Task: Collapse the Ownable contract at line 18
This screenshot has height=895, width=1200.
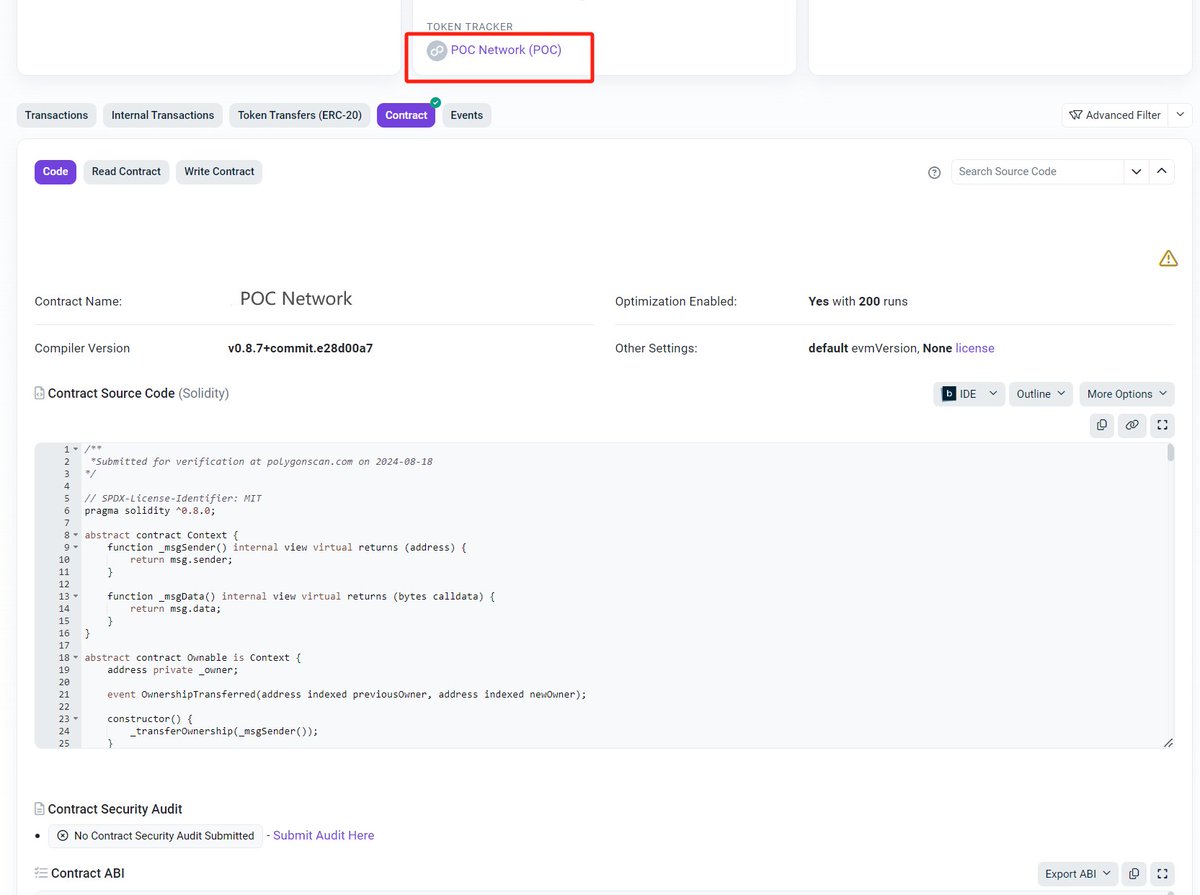Action: (x=76, y=658)
